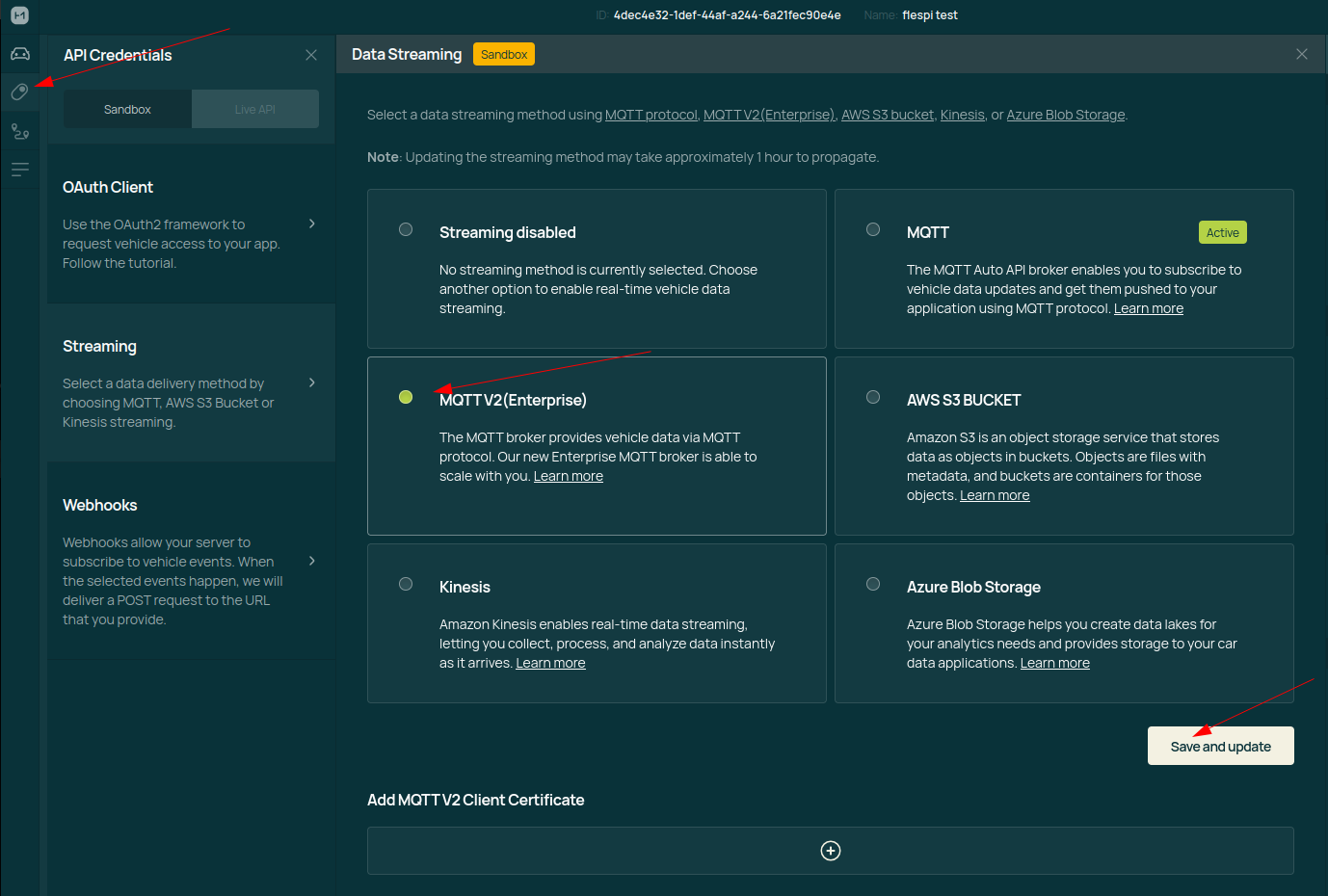Open API Credentials key icon in sidebar
The height and width of the screenshot is (896, 1328).
pyautogui.click(x=19, y=92)
